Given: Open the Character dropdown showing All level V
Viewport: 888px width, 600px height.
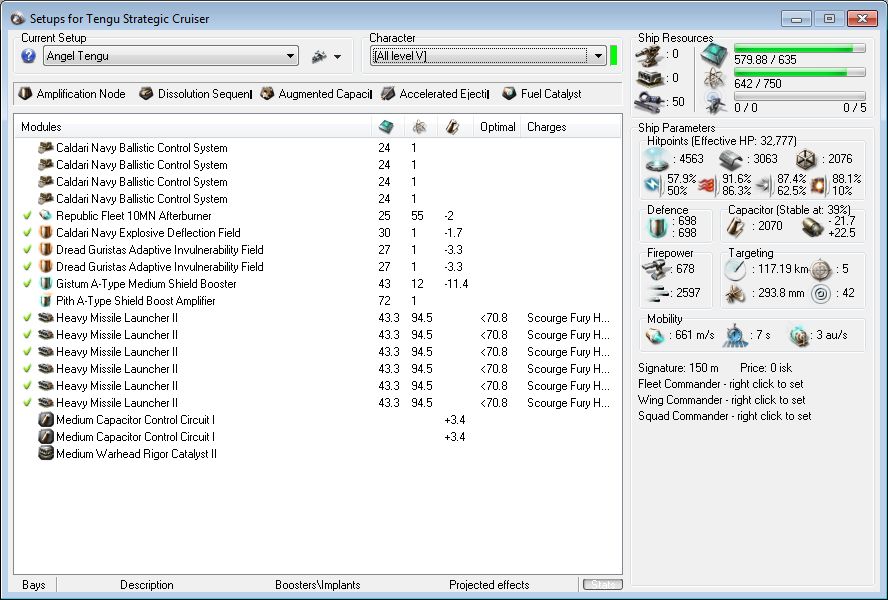Looking at the screenshot, I should pyautogui.click(x=489, y=56).
